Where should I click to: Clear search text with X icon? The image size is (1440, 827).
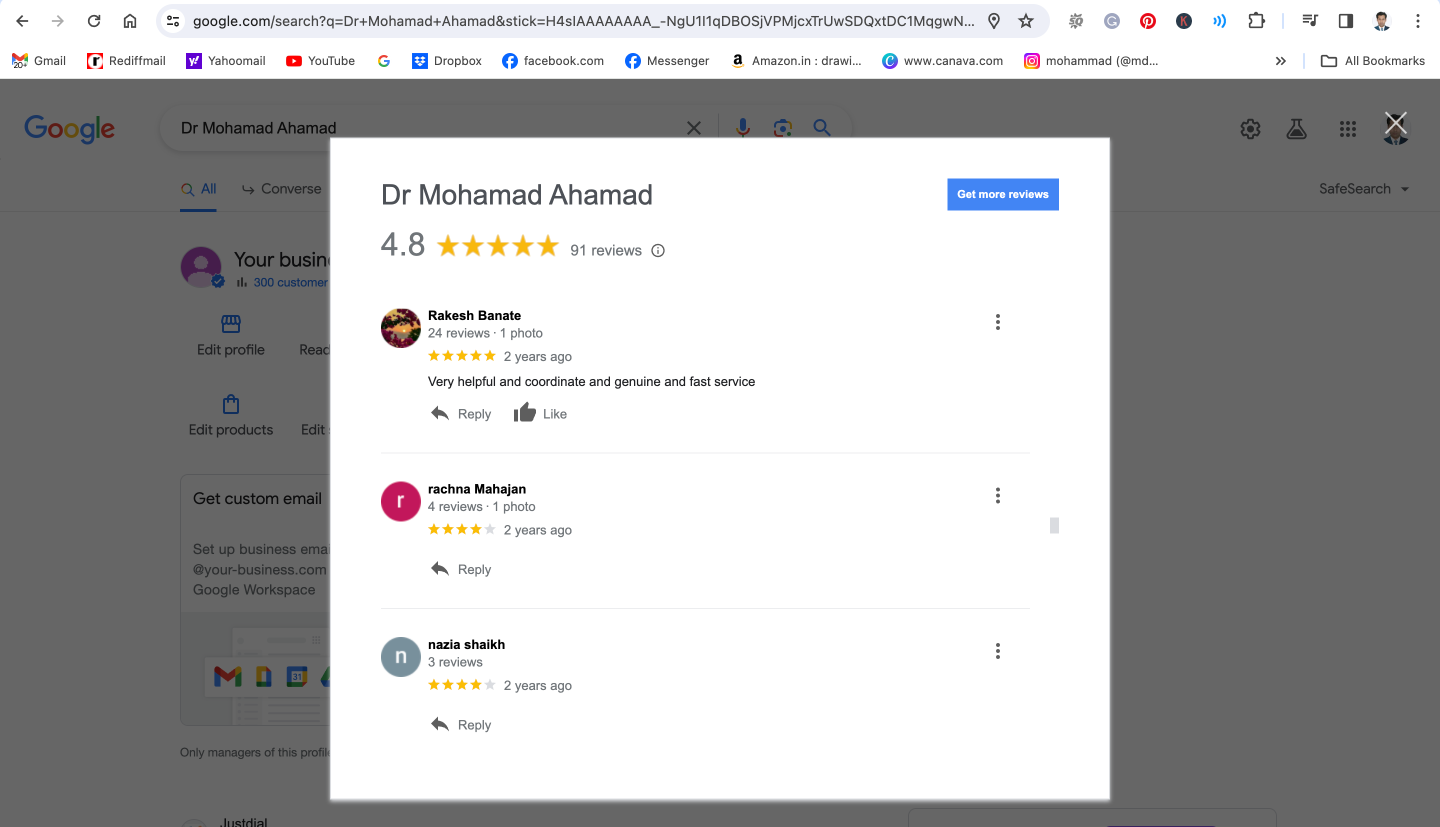pyautogui.click(x=693, y=128)
